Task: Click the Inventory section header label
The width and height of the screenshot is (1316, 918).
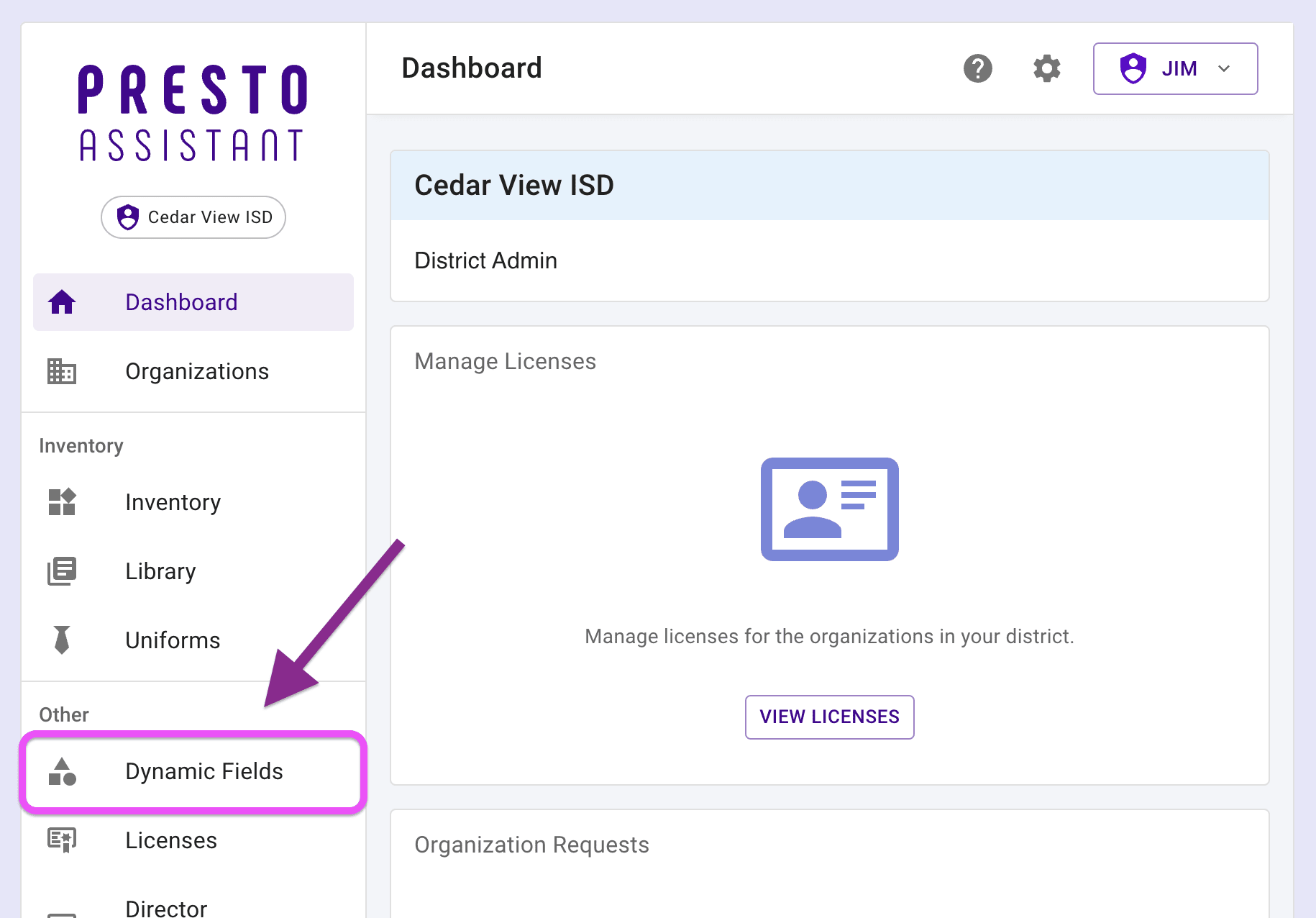Action: pyautogui.click(x=81, y=446)
